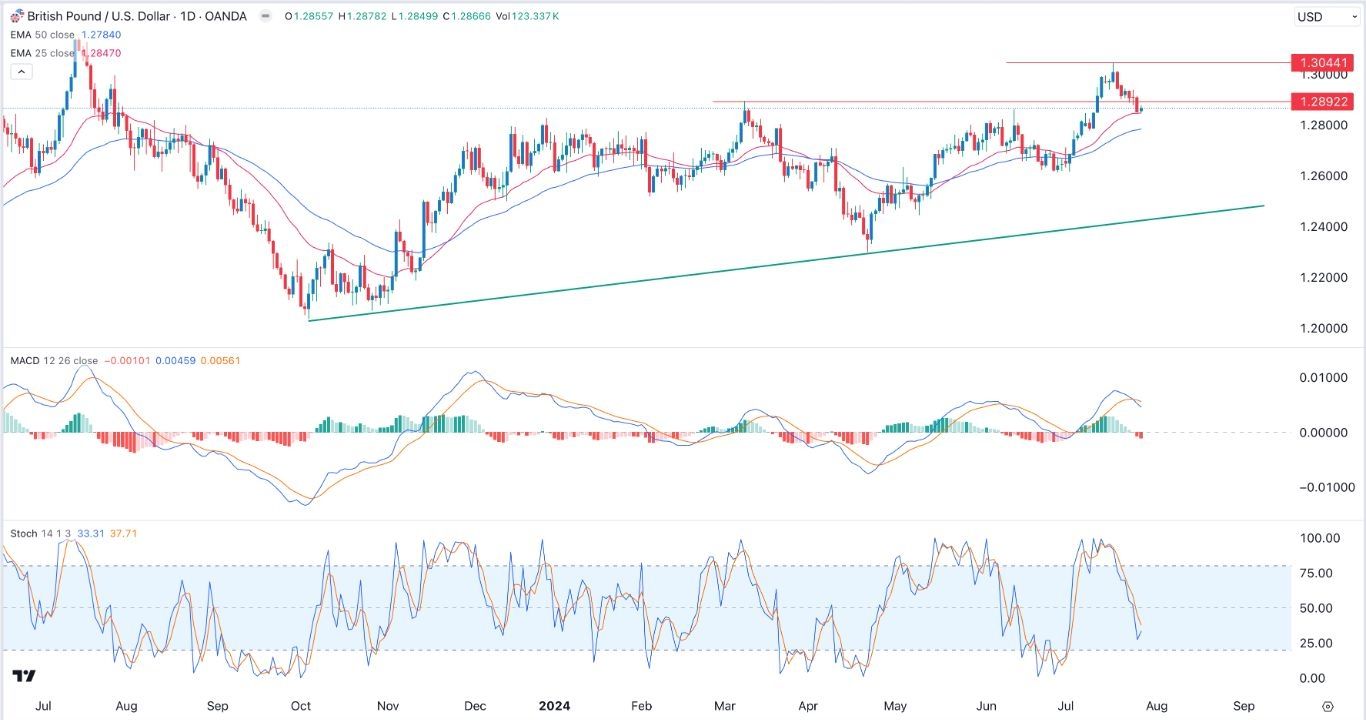The image size is (1366, 720).
Task: Select the MACD 12 26 close legend
Action: click(54, 360)
